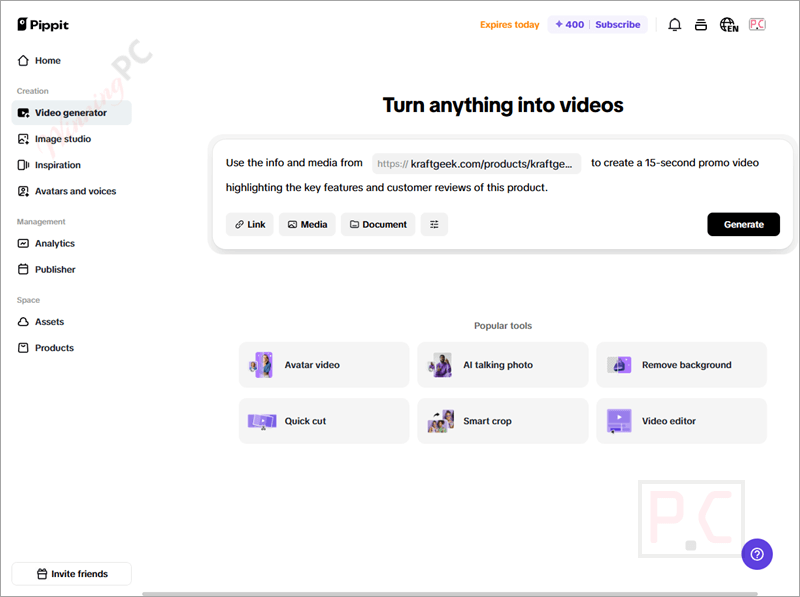800x597 pixels.
Task: Click Invite friends button
Action: click(71, 574)
